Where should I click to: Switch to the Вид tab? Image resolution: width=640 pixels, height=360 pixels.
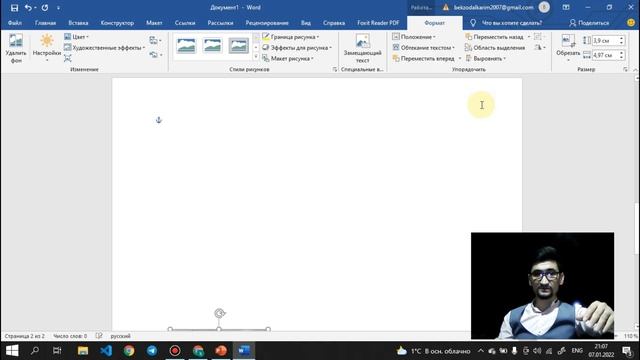(x=306, y=23)
